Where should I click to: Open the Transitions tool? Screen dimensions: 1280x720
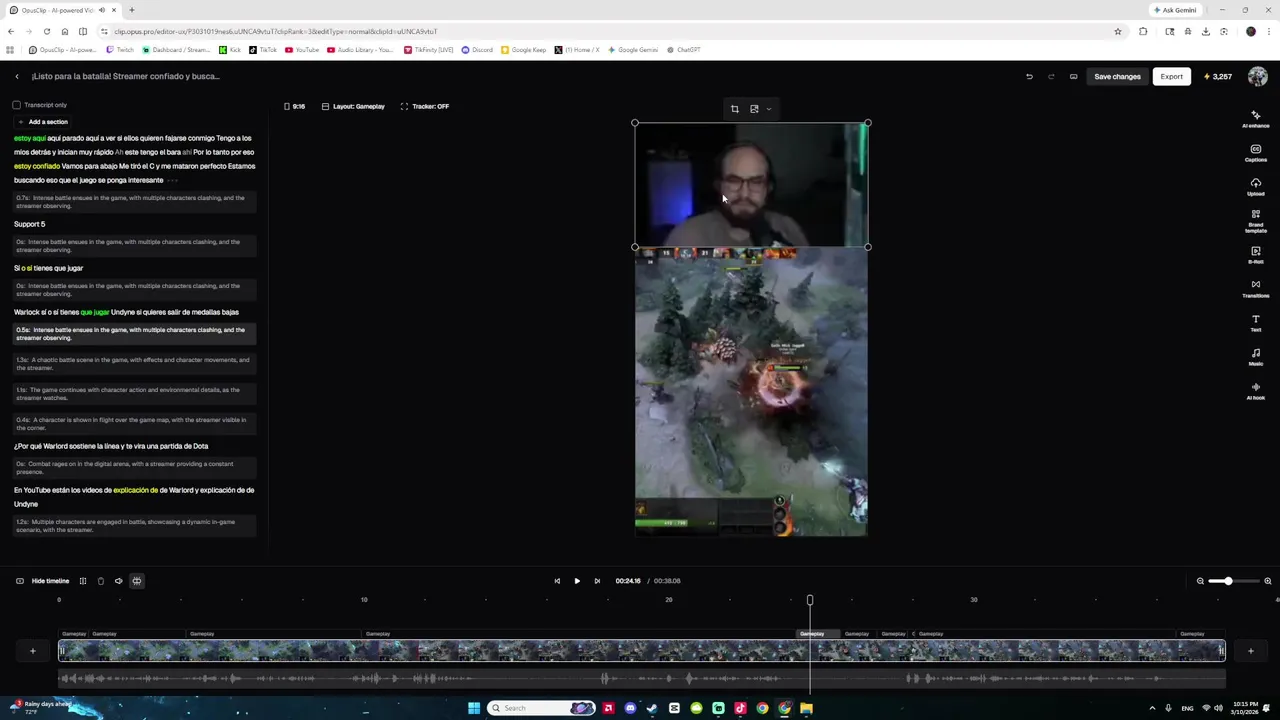(1255, 289)
